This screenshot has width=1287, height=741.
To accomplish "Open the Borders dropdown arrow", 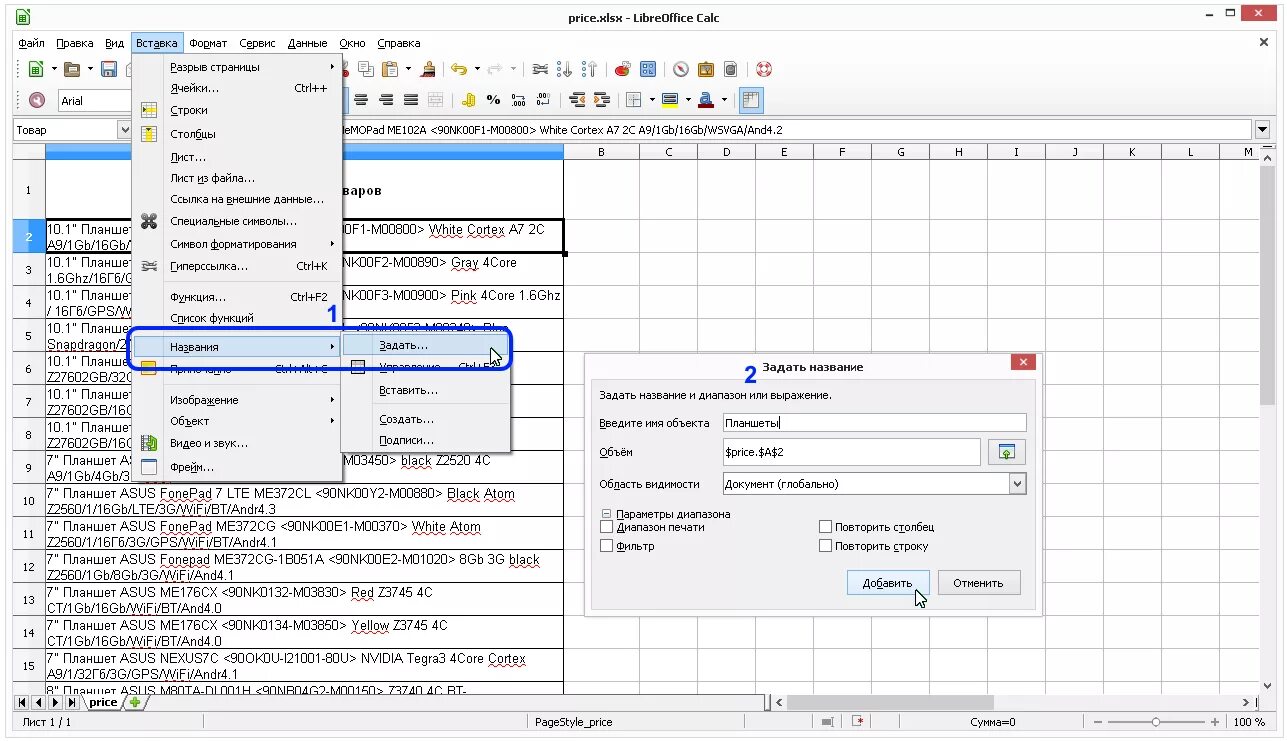I will (652, 100).
